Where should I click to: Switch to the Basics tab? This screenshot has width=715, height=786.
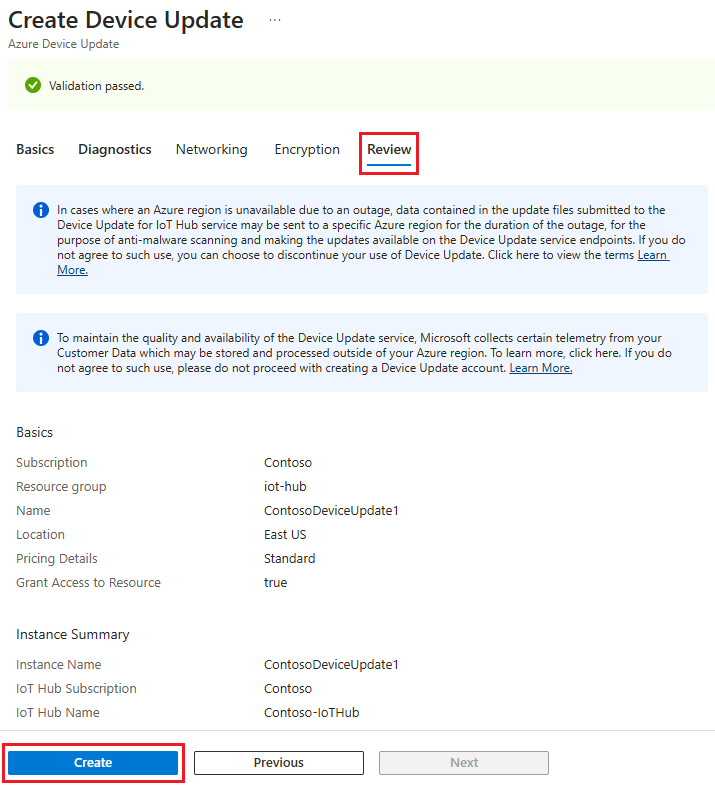click(x=35, y=149)
